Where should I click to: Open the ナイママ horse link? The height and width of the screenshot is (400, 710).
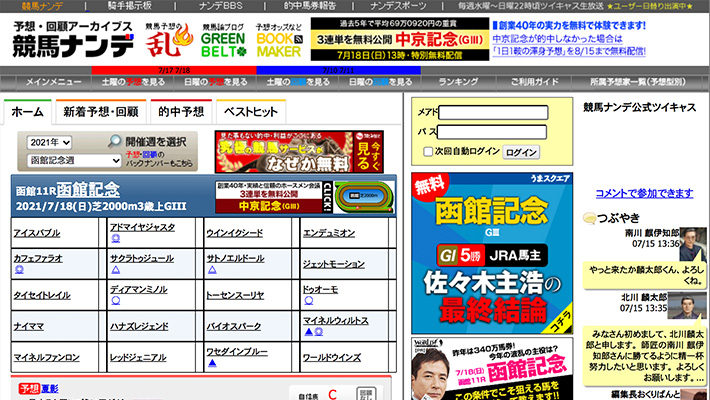click(28, 326)
